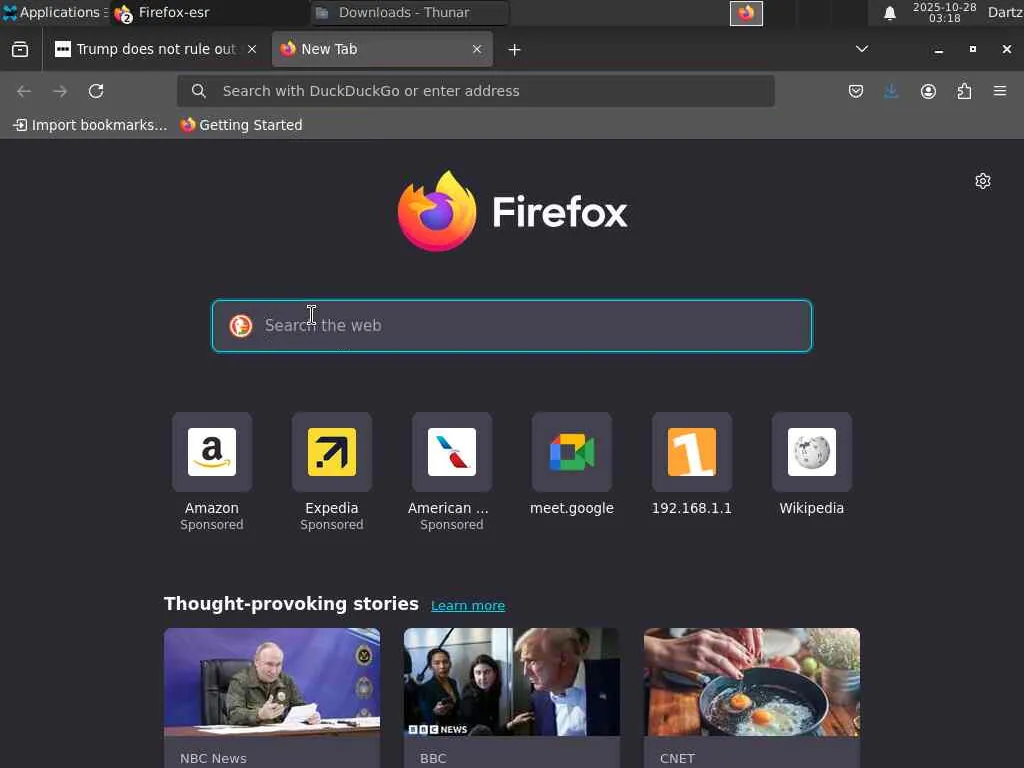The height and width of the screenshot is (768, 1024).
Task: Open the Getting Started bookmark
Action: point(242,125)
